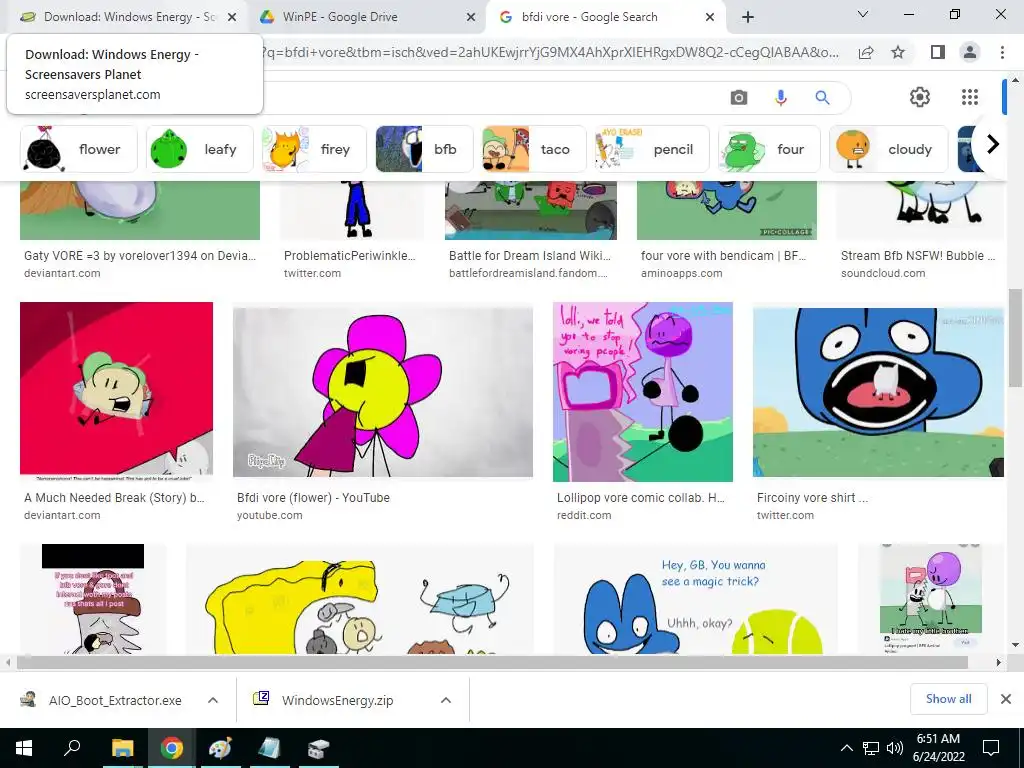This screenshot has width=1024, height=768.
Task: Click the vertical scrollbar down arrow
Action: coord(1015,645)
